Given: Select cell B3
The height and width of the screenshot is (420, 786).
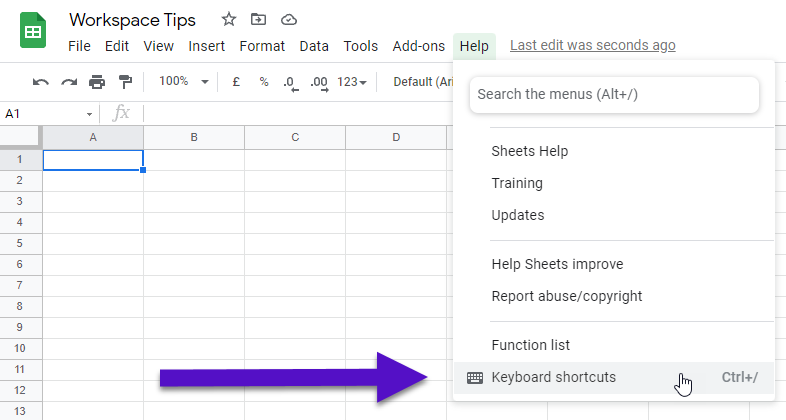Looking at the screenshot, I should point(194,201).
